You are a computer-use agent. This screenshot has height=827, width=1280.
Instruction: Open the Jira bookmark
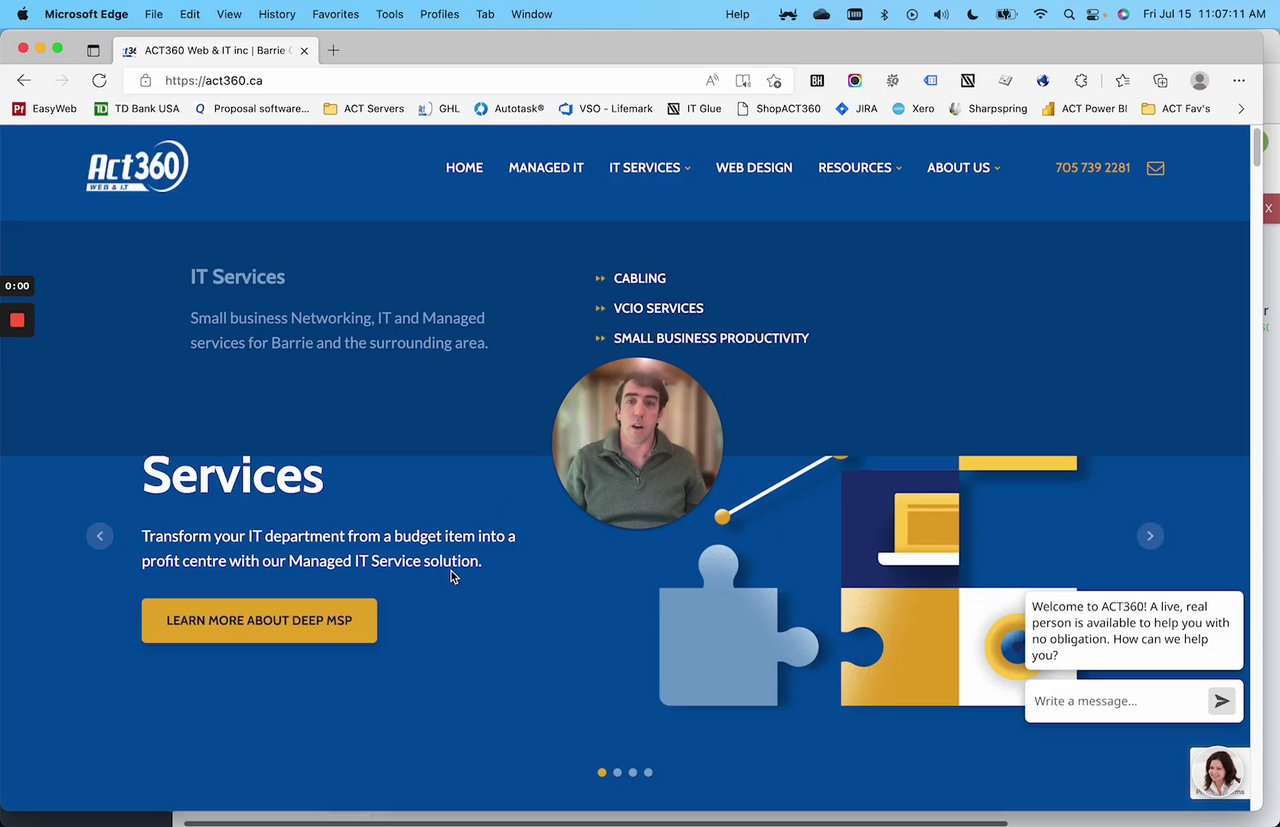(856, 108)
